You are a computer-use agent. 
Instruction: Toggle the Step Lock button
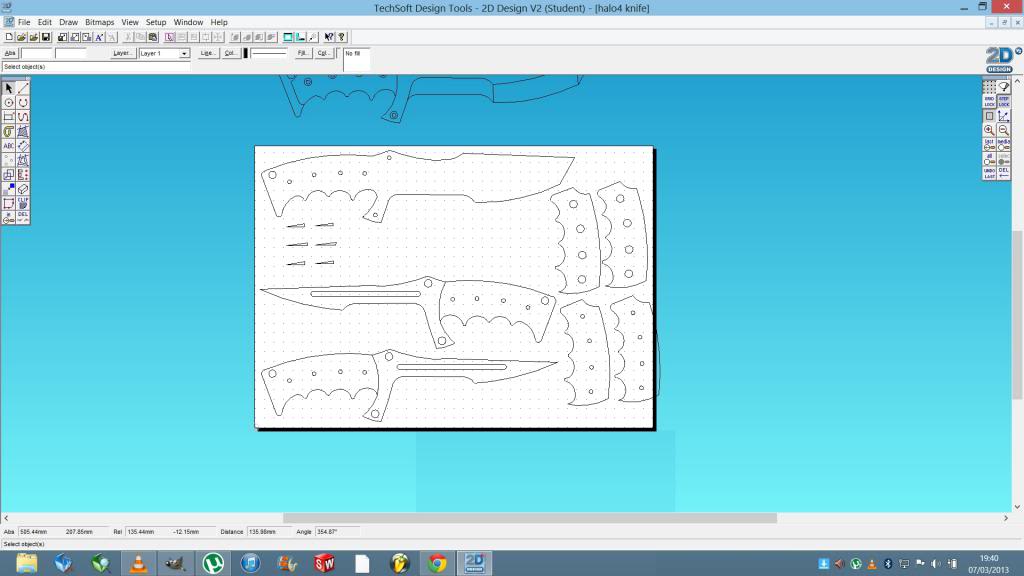(1004, 101)
